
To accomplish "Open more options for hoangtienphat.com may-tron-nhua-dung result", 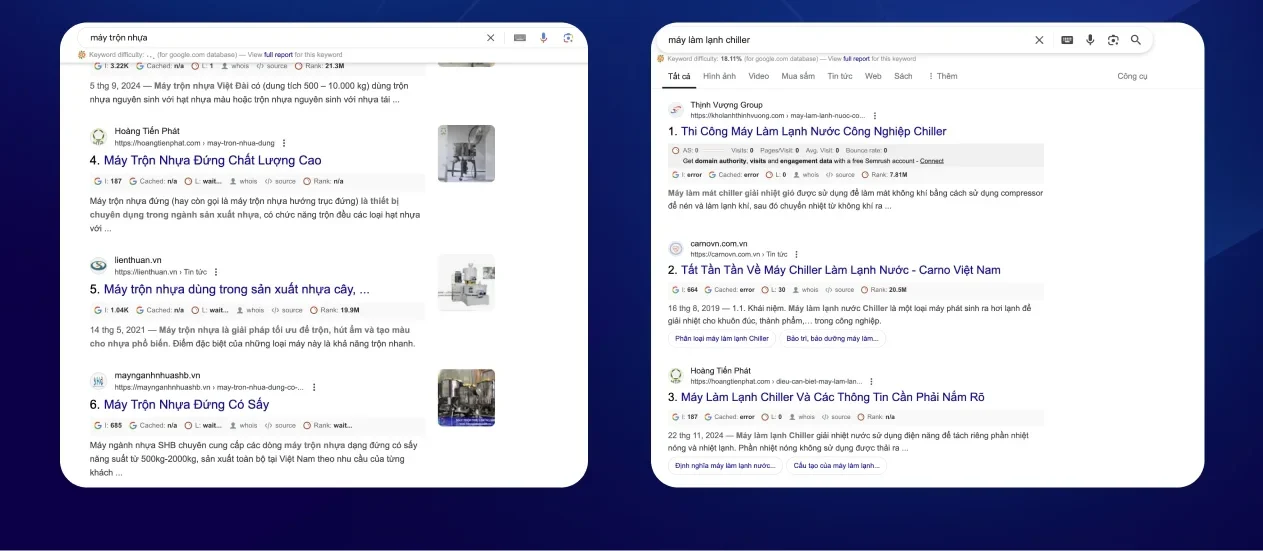I will click(x=284, y=143).
